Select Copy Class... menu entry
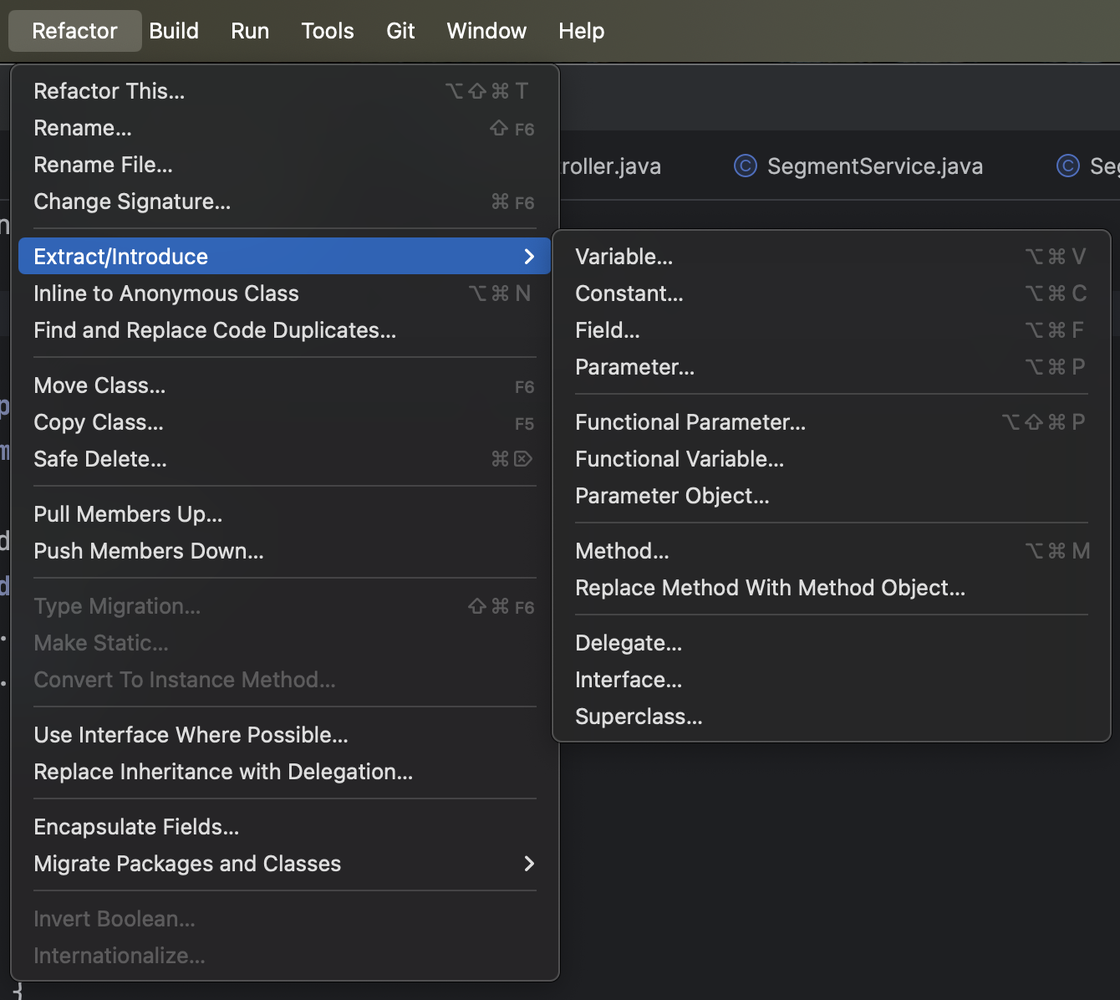This screenshot has width=1120, height=1000. [x=284, y=422]
